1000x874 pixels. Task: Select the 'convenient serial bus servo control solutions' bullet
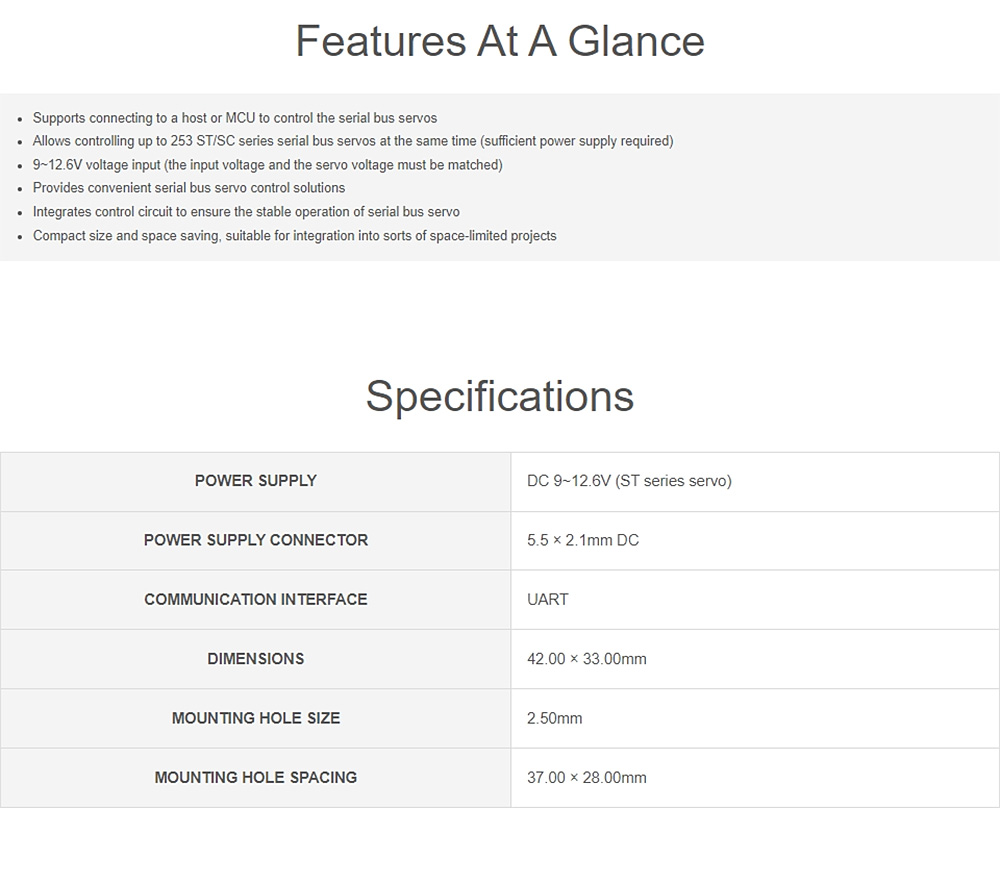189,188
